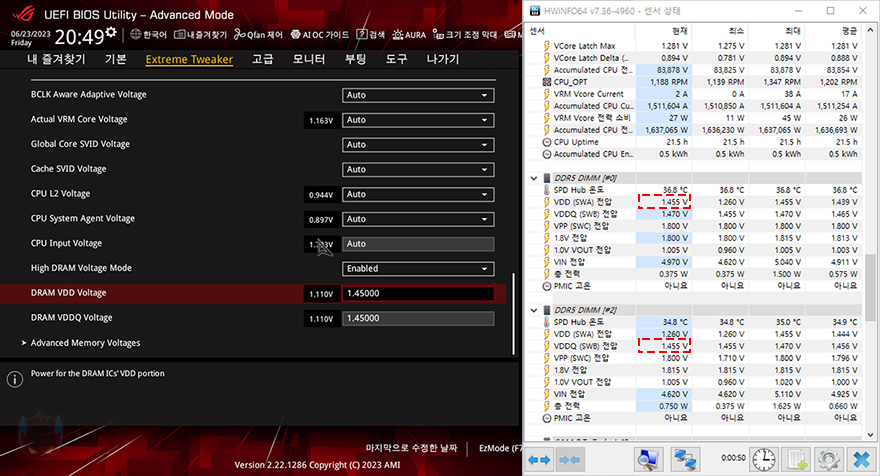Open AURA lighting control
This screenshot has height=476, width=880.
pos(409,35)
